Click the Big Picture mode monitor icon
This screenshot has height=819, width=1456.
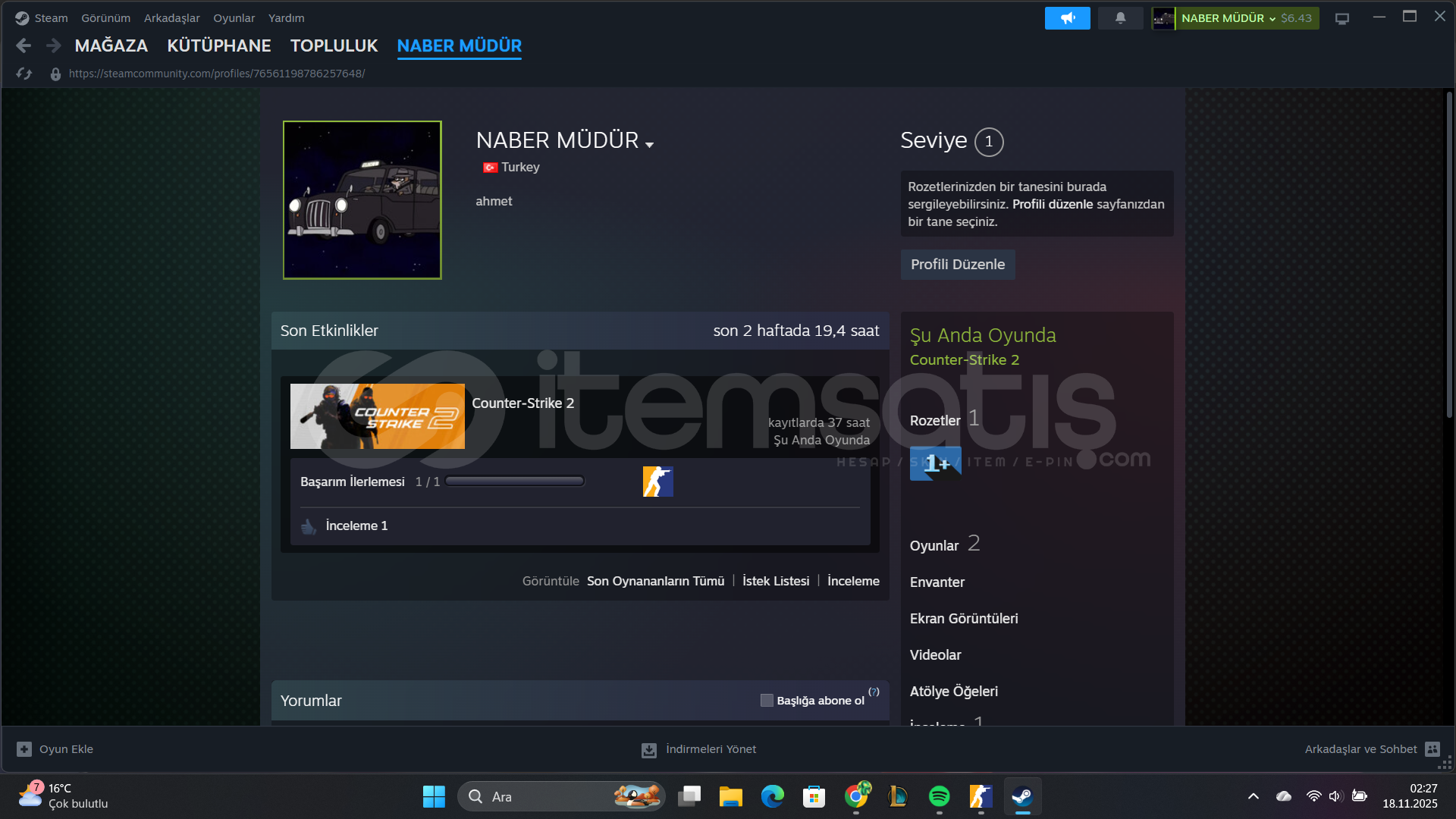(x=1341, y=18)
